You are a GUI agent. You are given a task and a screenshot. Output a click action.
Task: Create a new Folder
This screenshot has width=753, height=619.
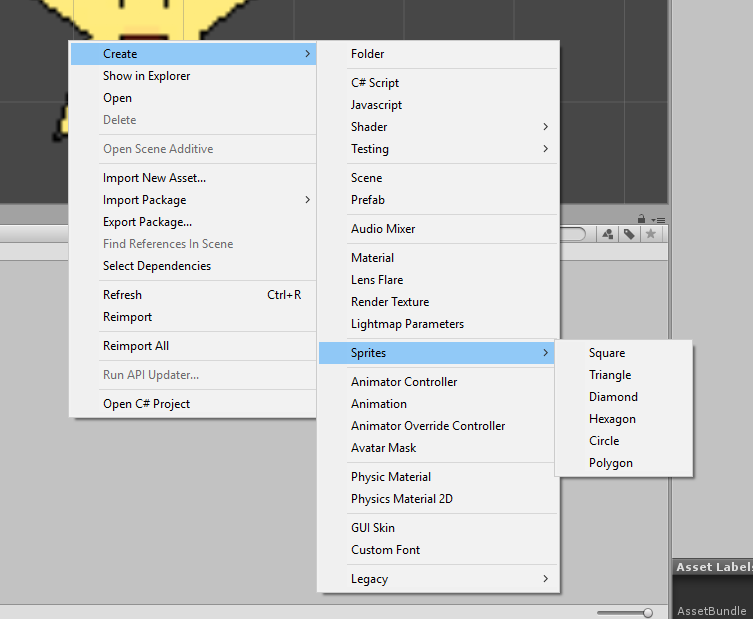(x=438, y=54)
